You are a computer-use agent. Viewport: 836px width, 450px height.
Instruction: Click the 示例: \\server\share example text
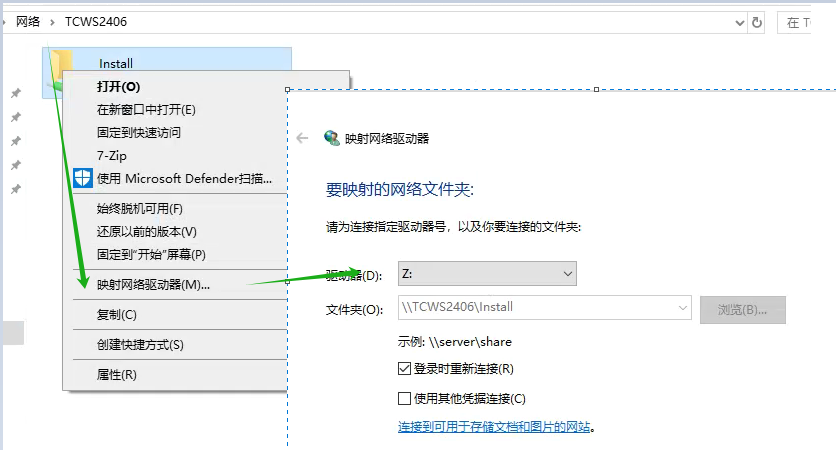(455, 342)
